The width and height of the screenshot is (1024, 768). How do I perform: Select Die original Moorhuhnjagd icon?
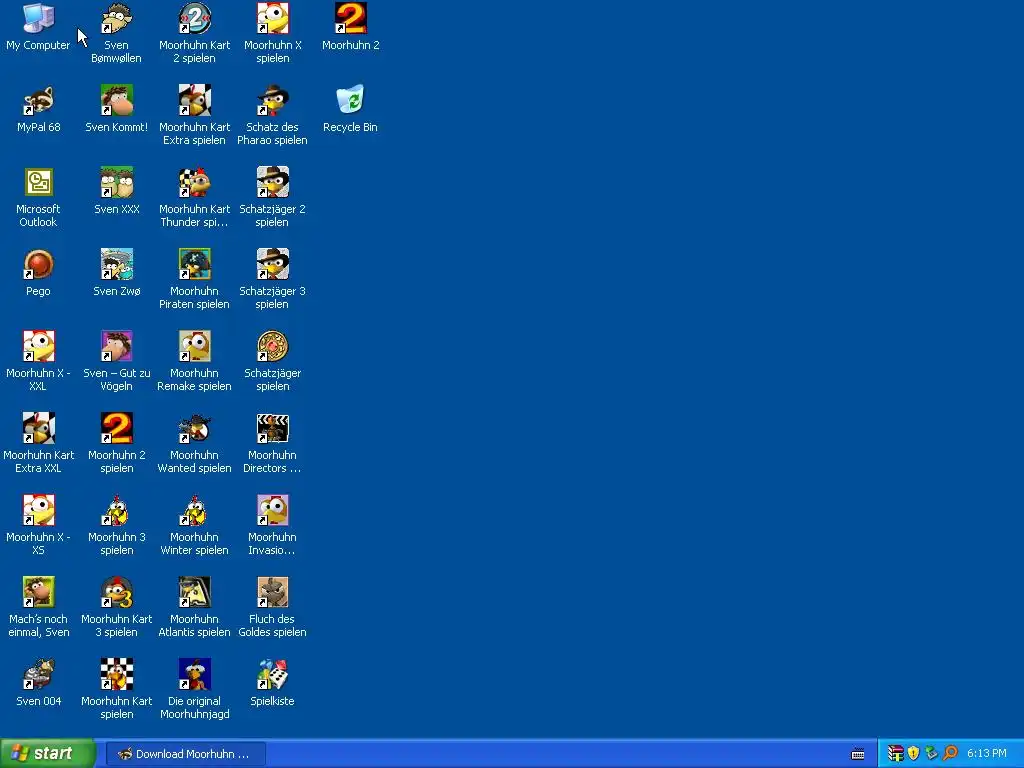pos(195,674)
